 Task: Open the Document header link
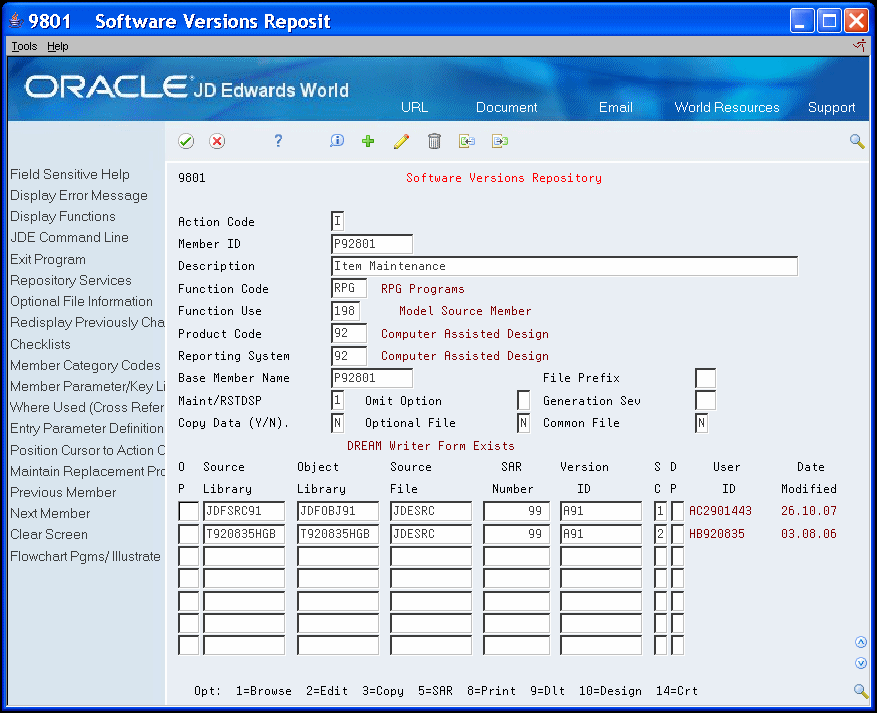click(506, 107)
